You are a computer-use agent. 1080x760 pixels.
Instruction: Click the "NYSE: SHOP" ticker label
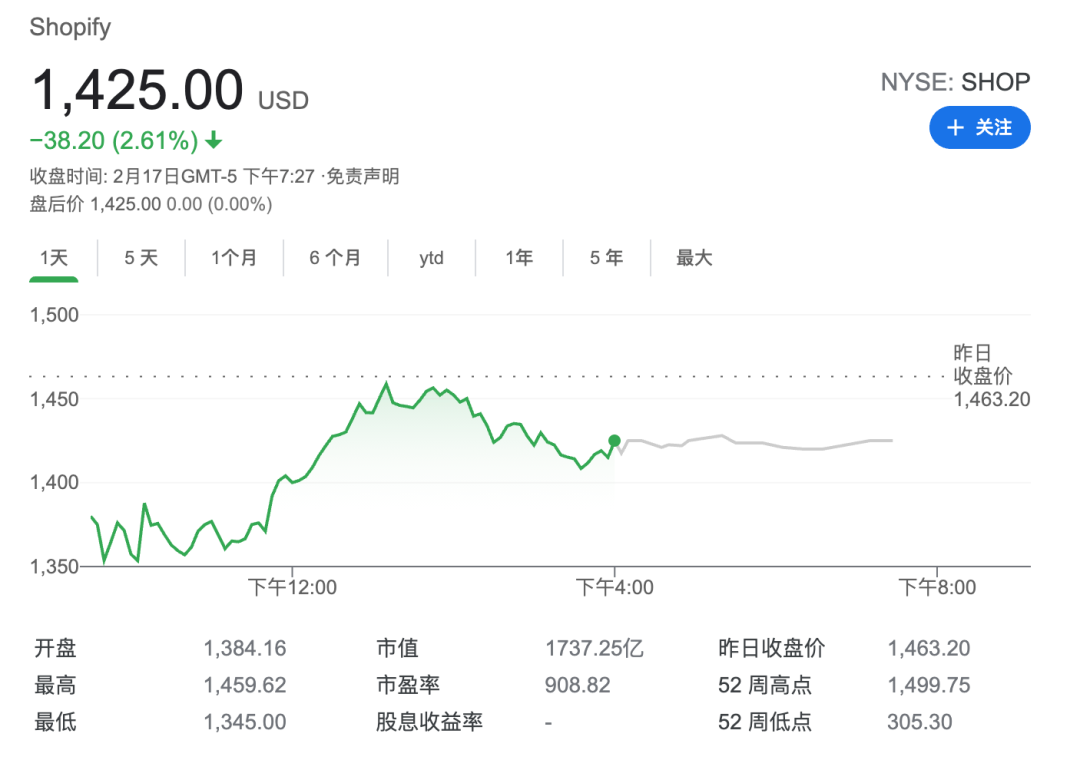pyautogui.click(x=955, y=82)
